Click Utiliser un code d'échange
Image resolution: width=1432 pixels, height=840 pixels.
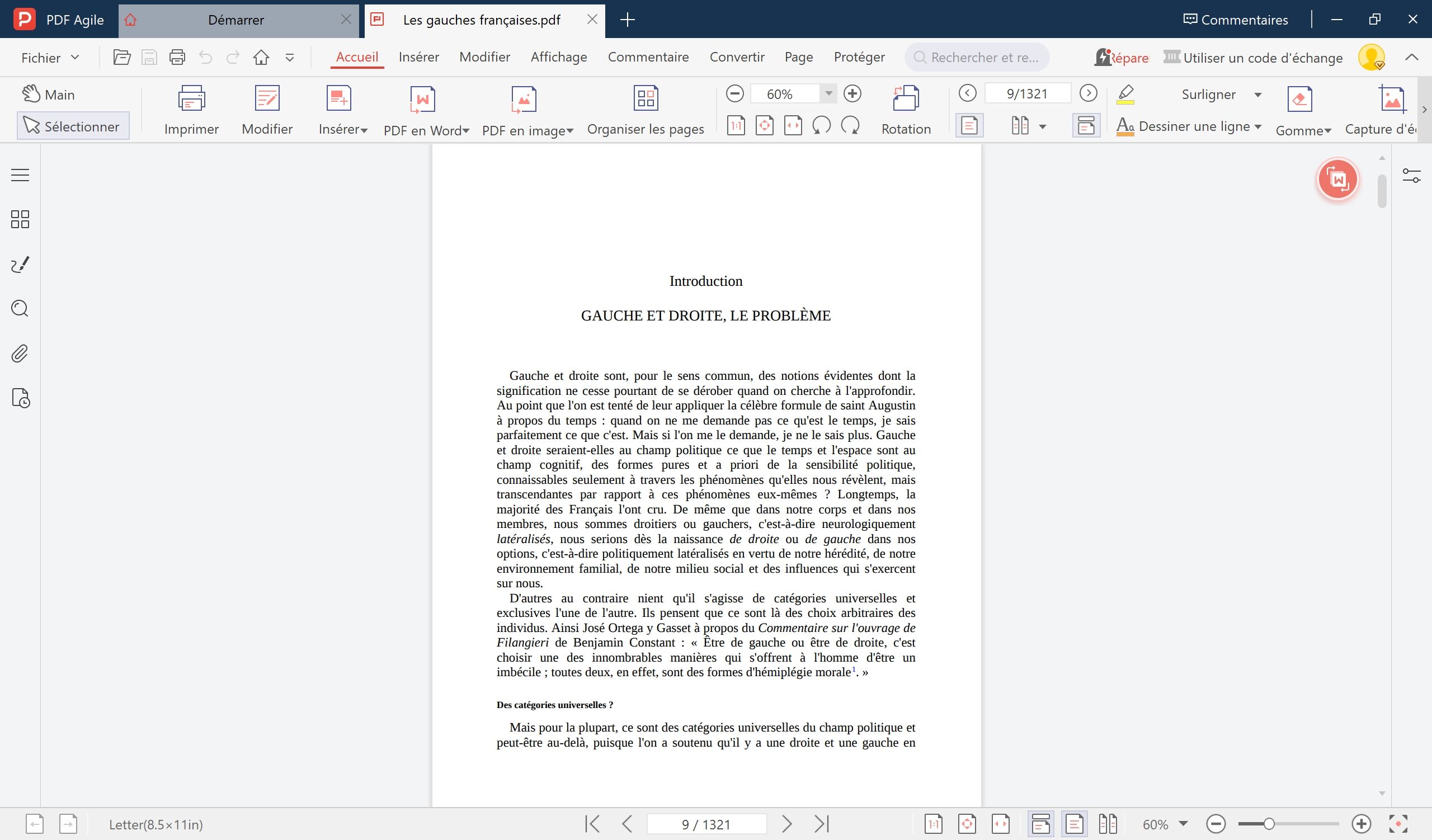coord(1253,58)
